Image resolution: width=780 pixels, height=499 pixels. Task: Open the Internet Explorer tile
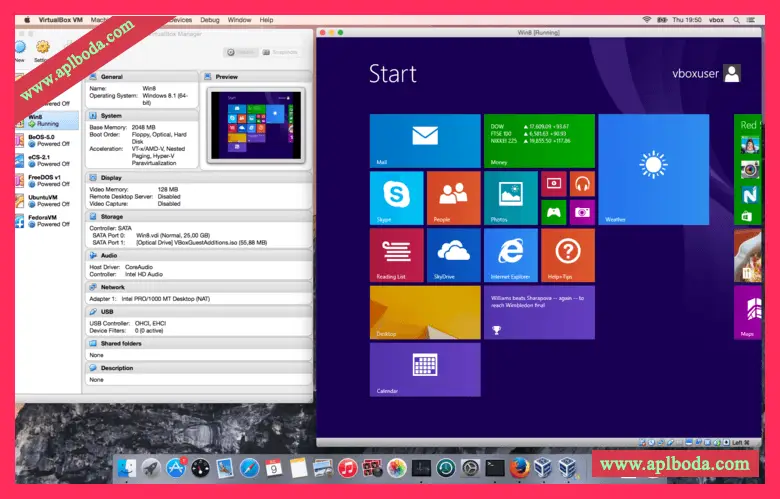pos(510,255)
